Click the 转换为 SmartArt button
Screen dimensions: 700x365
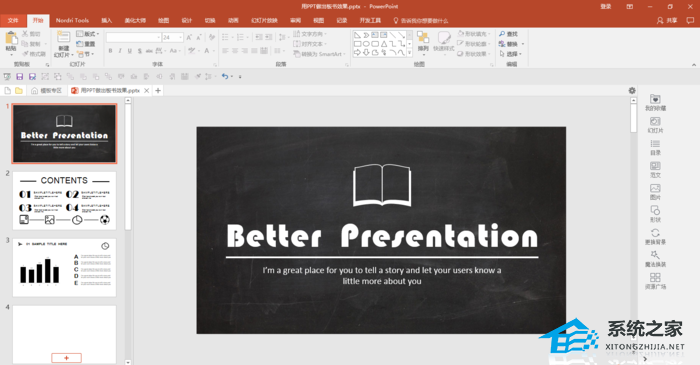click(x=320, y=54)
